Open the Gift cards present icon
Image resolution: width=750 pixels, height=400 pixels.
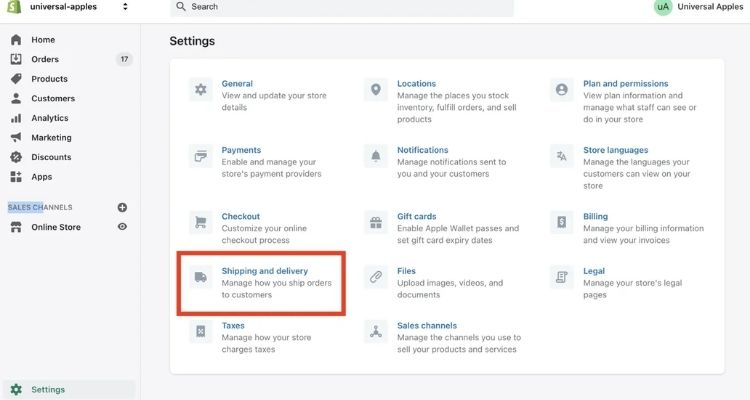tap(376, 222)
